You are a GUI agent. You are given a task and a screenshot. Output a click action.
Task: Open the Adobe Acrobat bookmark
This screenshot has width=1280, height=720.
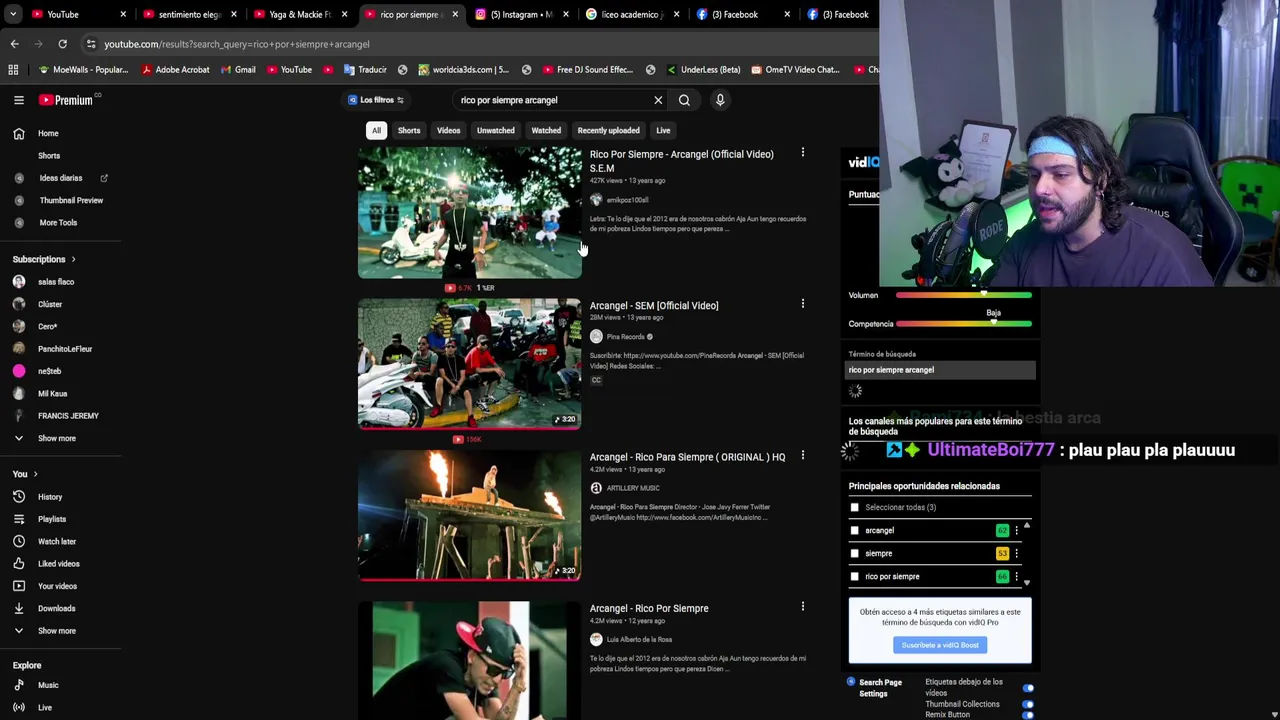[x=176, y=70]
